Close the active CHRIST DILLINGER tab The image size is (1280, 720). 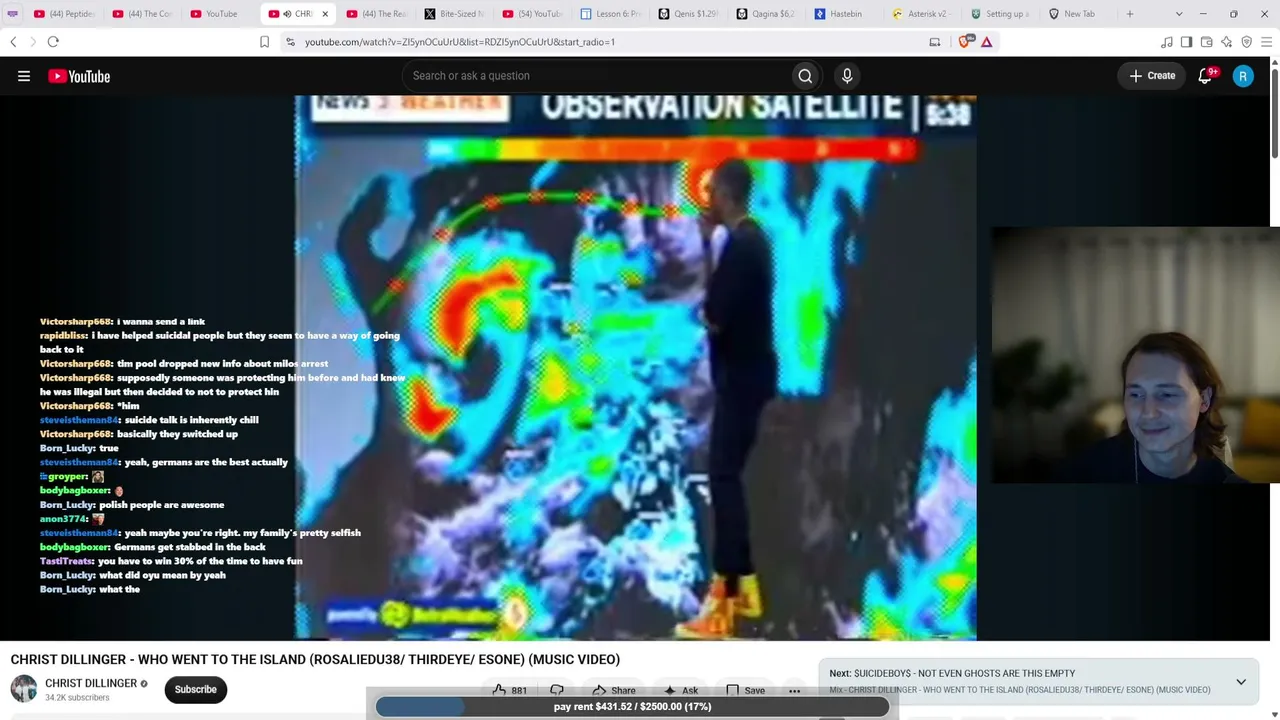pos(324,14)
